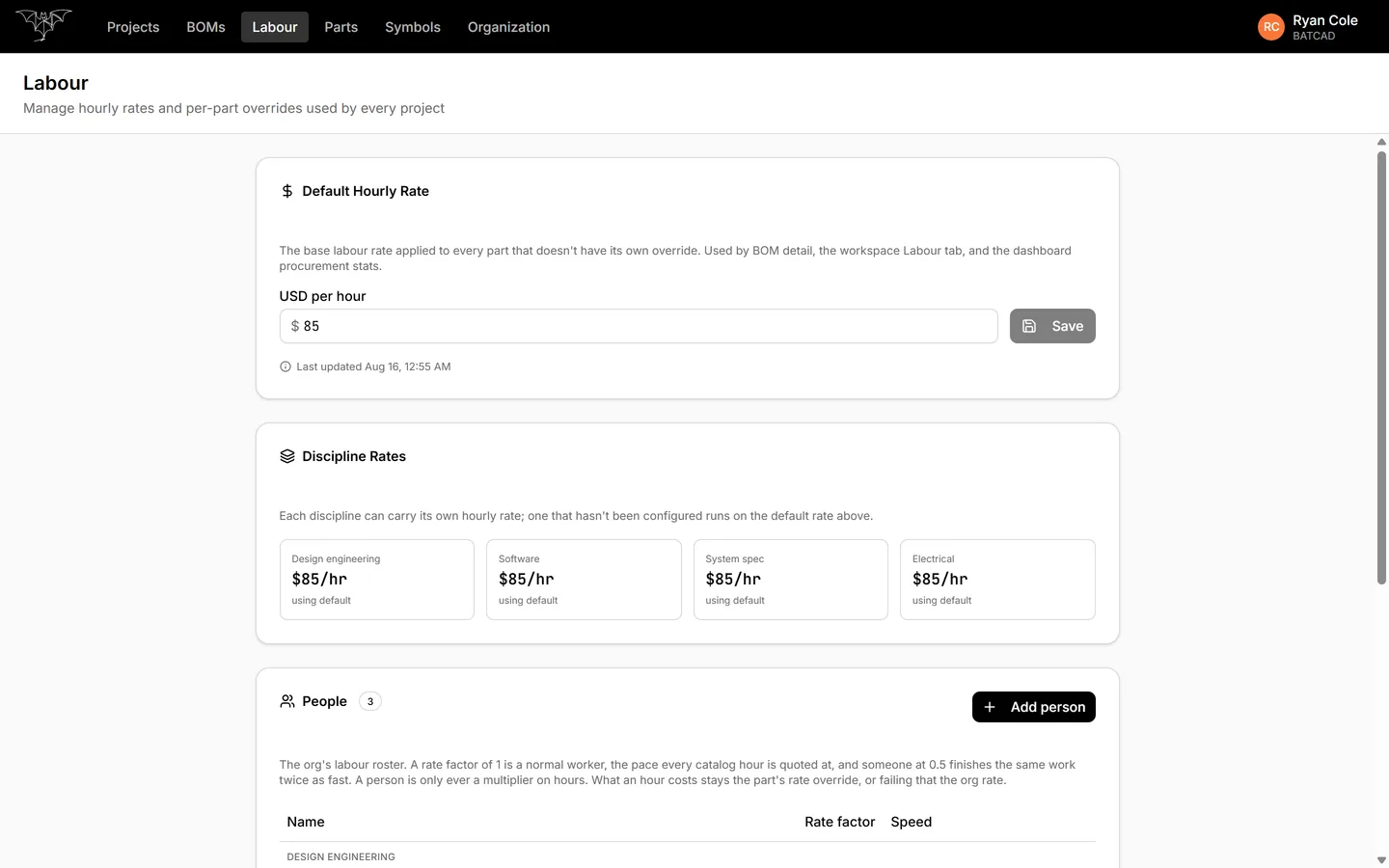Open the Ryan Cole account menu
This screenshot has height=868, width=1389.
click(x=1308, y=27)
